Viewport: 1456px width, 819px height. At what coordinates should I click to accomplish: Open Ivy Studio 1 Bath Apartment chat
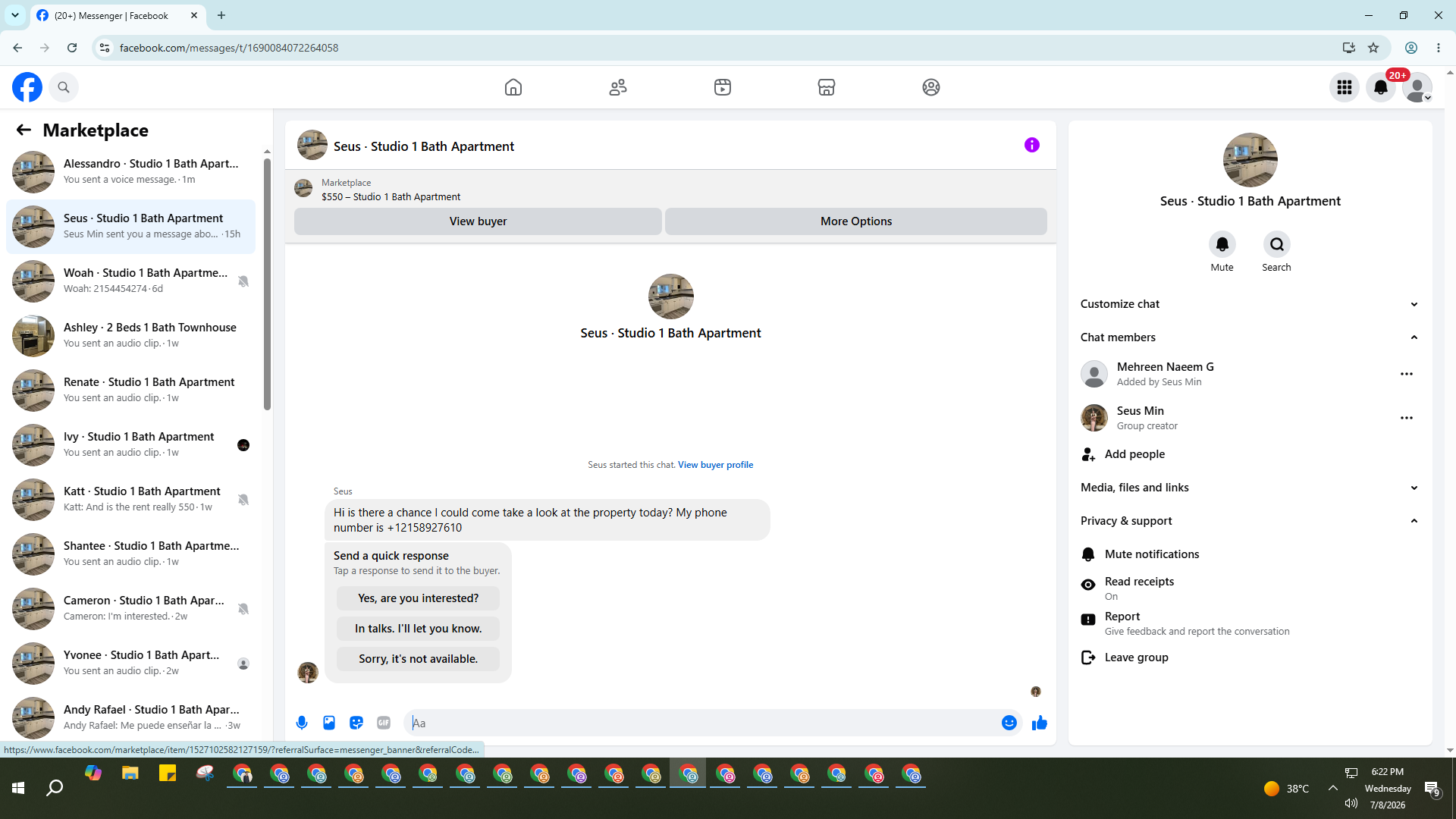click(130, 444)
